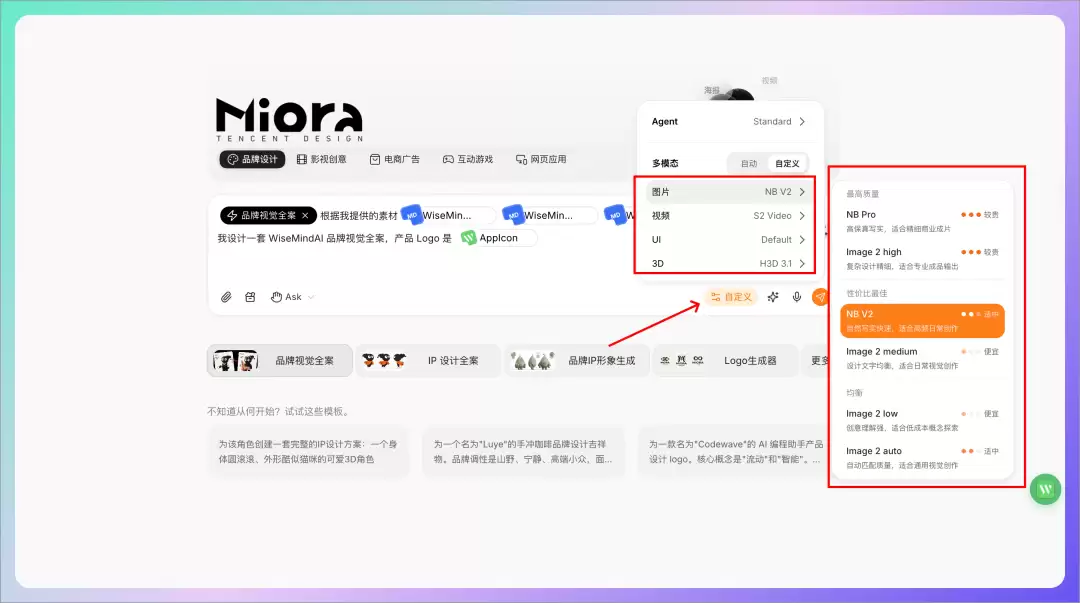Choose the Logo生成器 template button
1080x603 pixels.
[726, 360]
